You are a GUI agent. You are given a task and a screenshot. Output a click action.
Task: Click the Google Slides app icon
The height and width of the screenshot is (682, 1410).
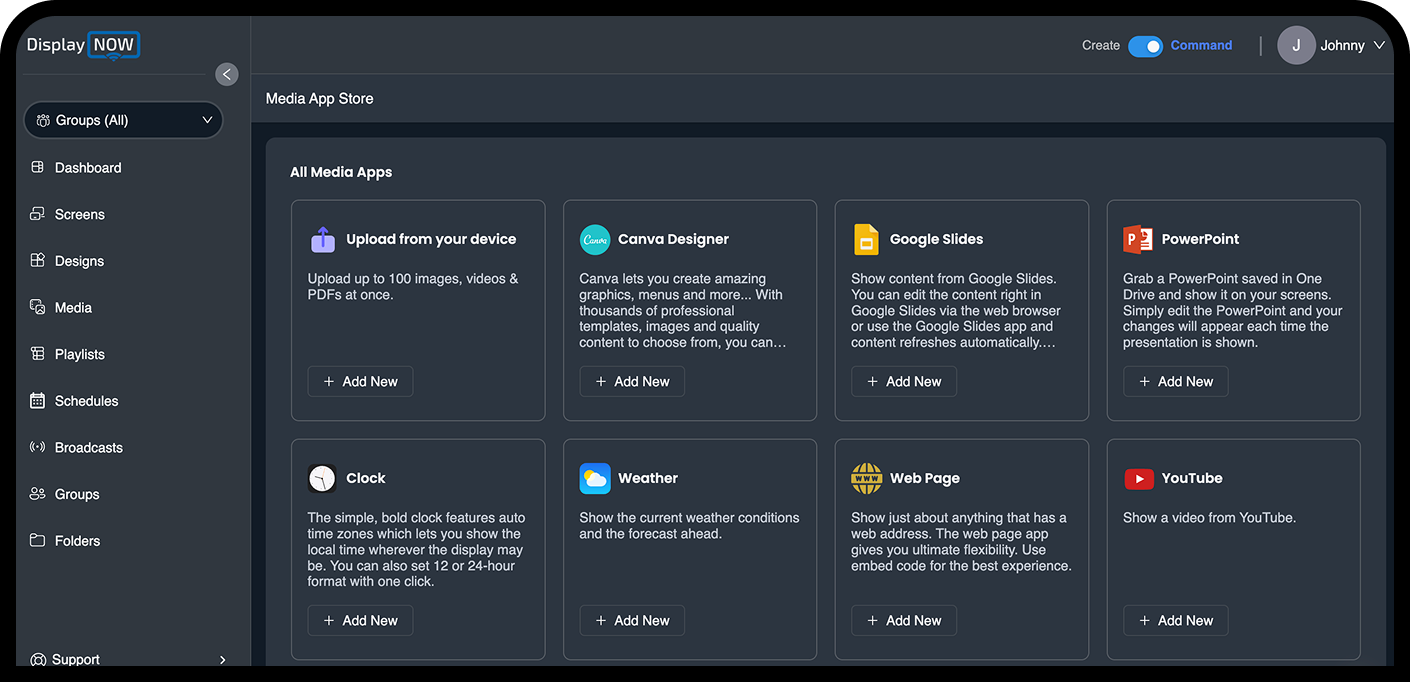(x=866, y=240)
